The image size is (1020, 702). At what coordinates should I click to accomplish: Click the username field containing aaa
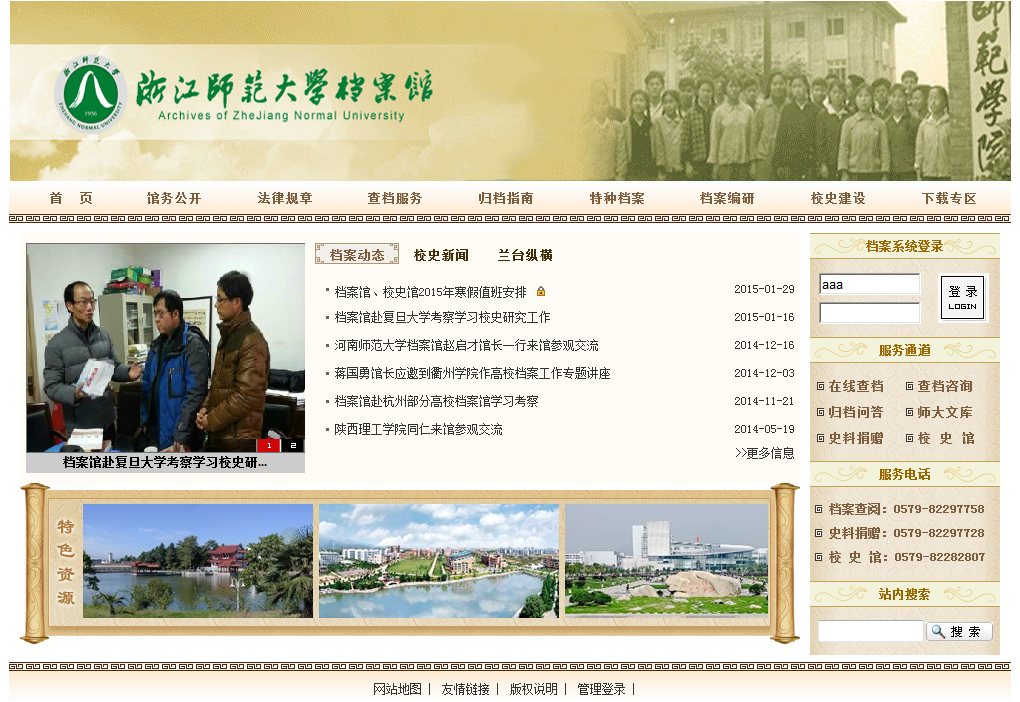pyautogui.click(x=869, y=285)
